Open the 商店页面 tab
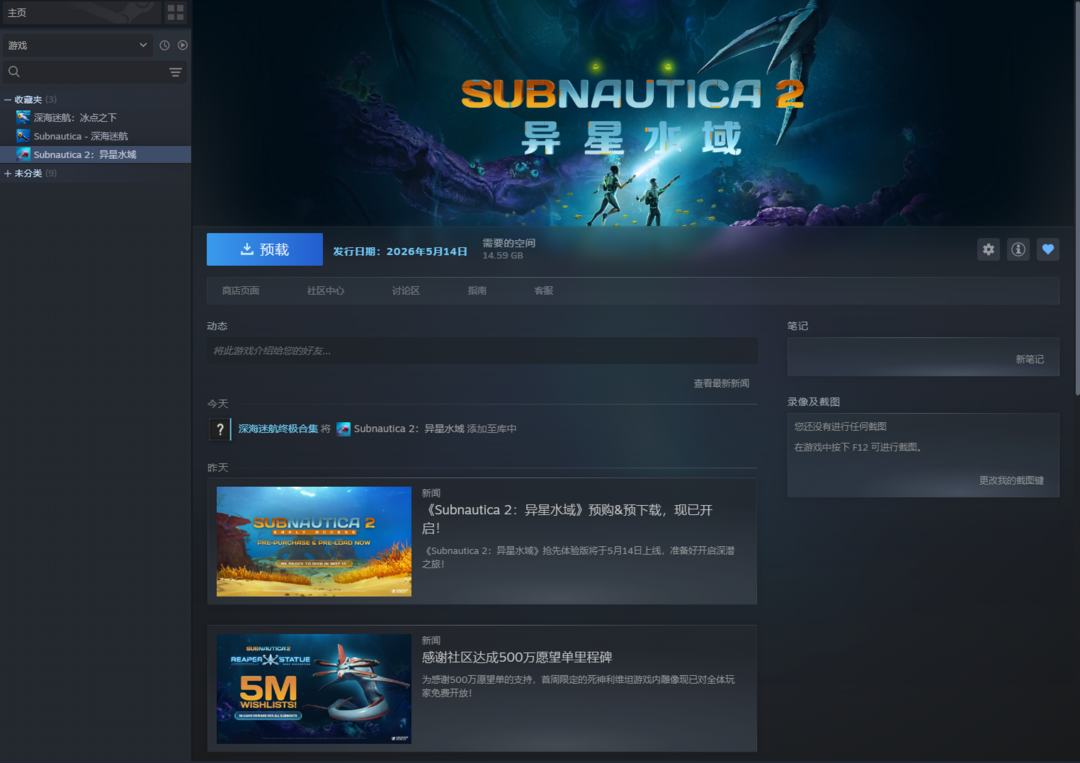Image resolution: width=1080 pixels, height=763 pixels. 240,291
